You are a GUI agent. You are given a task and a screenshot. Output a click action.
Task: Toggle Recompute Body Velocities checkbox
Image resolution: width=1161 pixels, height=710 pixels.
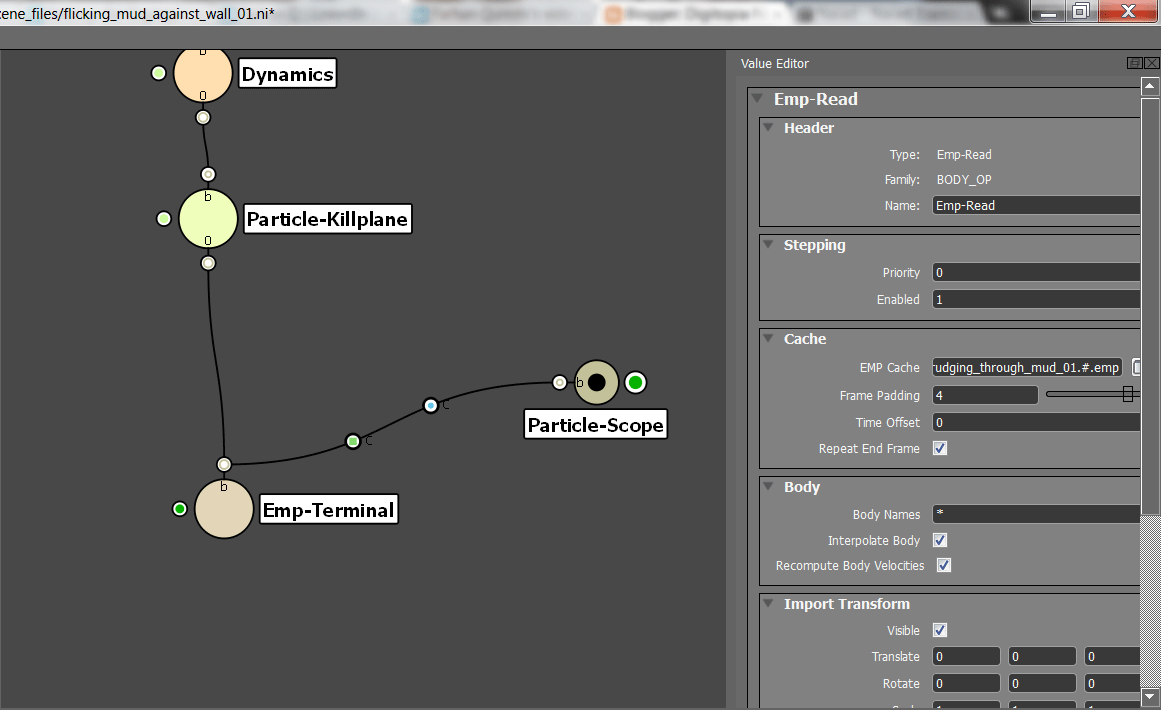pyautogui.click(x=943, y=565)
